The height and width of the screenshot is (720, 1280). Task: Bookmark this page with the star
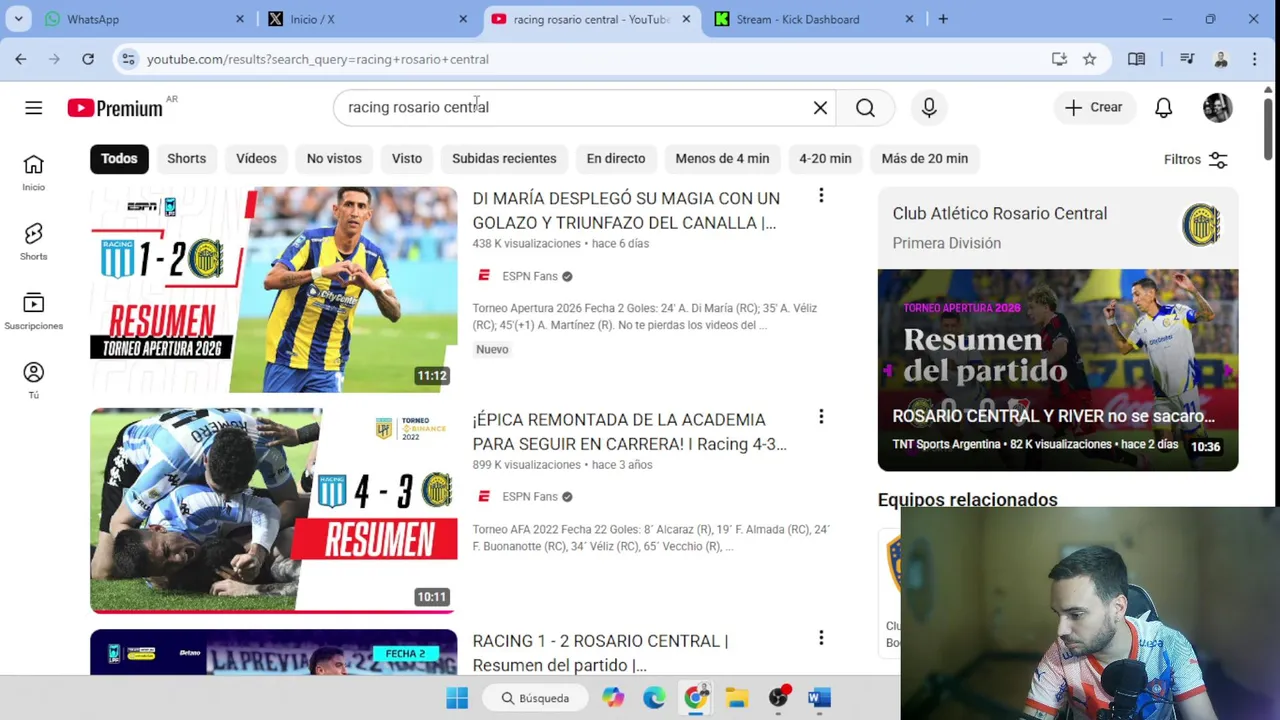click(1089, 59)
